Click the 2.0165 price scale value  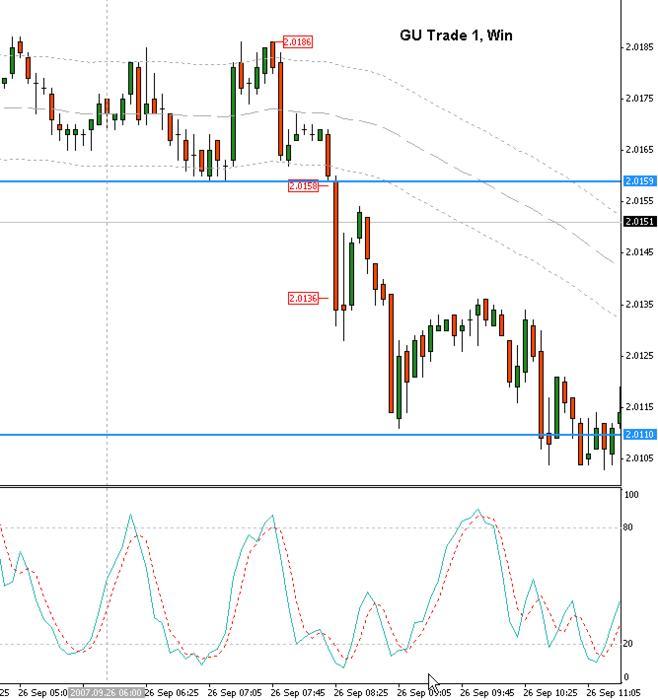[639, 150]
